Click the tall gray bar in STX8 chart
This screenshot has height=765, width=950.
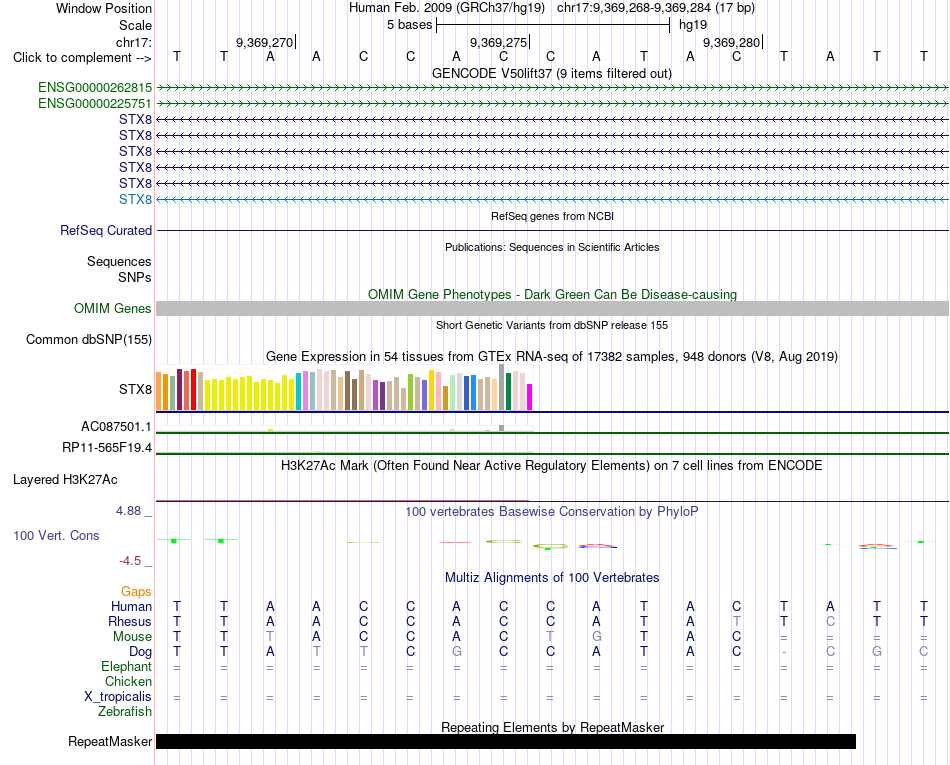point(502,388)
